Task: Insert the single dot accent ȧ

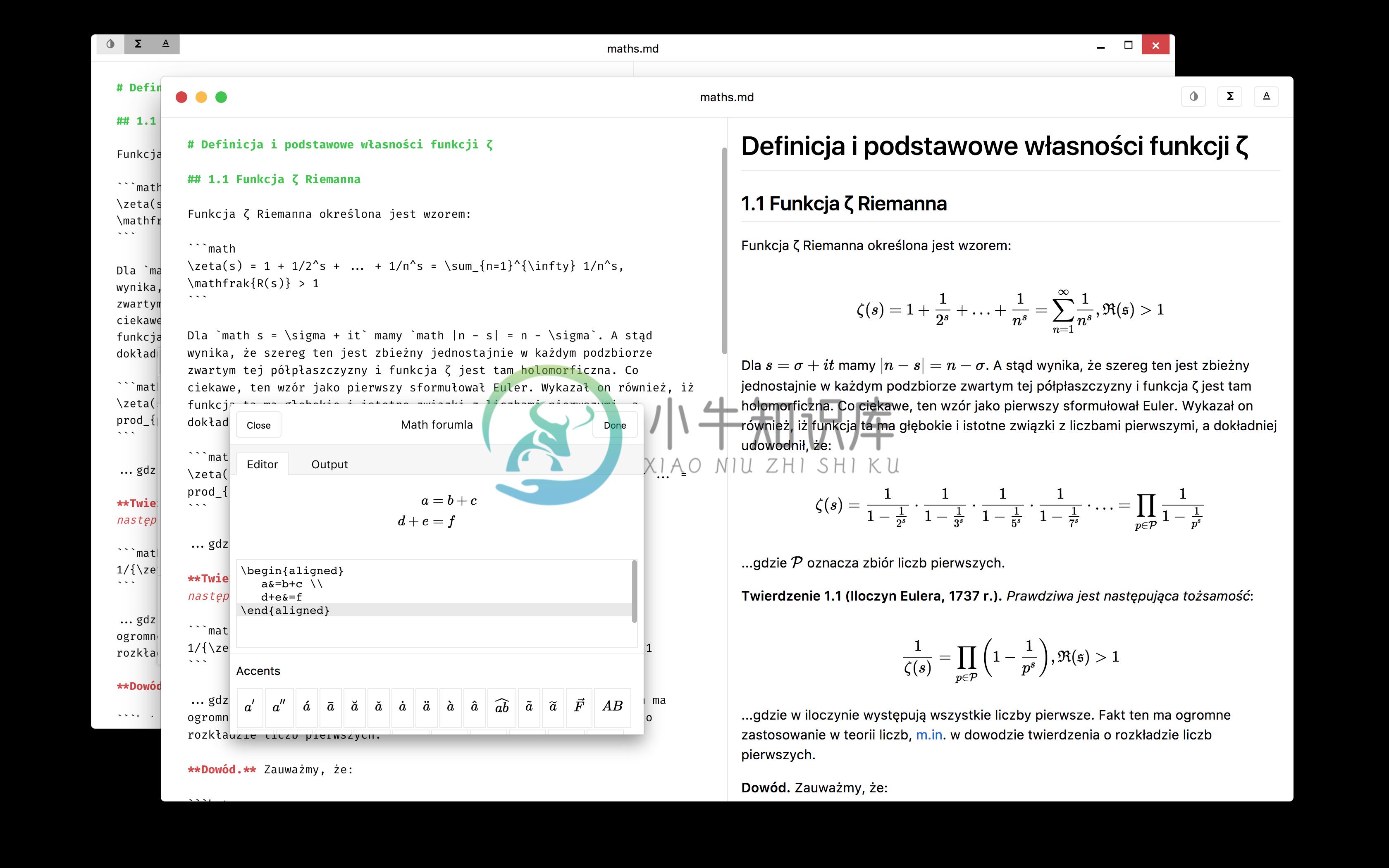Action: (x=402, y=707)
